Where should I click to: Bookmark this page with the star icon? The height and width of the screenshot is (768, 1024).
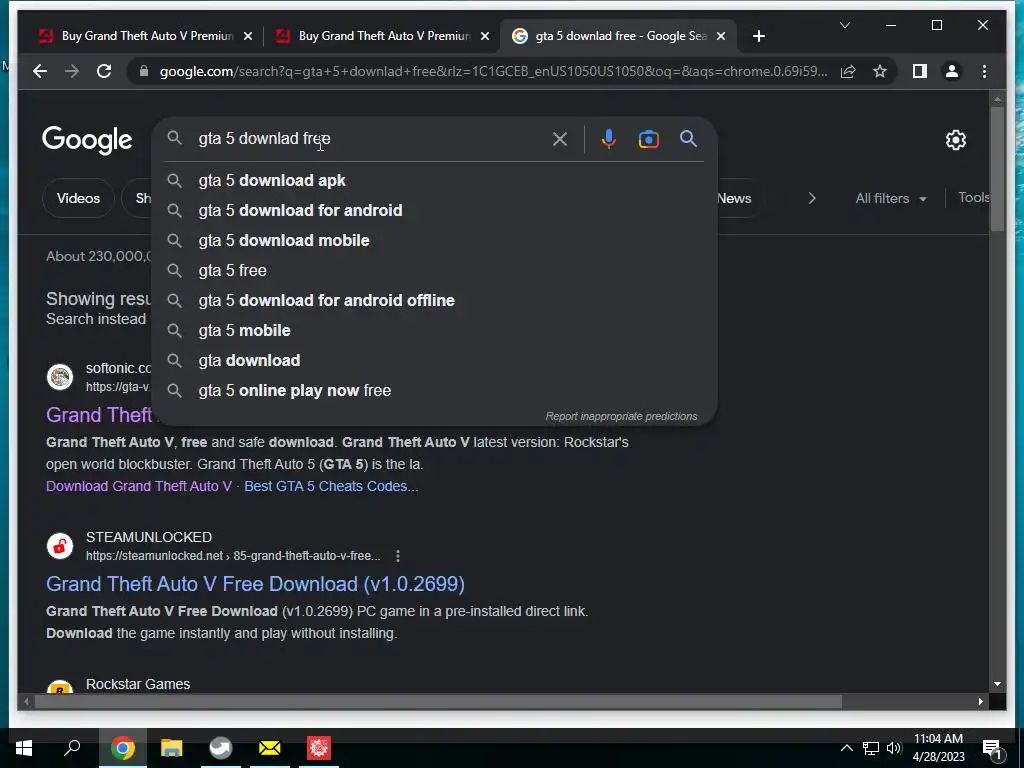(880, 71)
